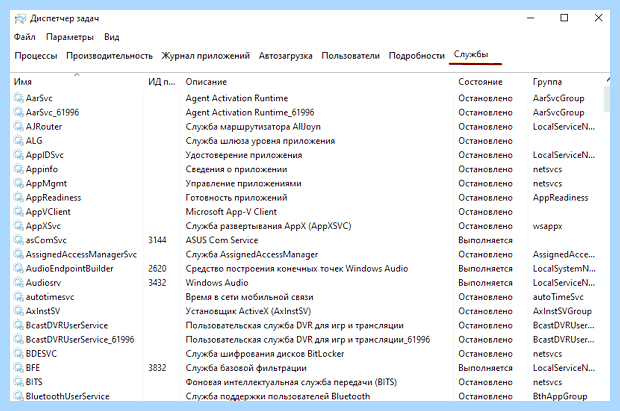Click the wsappx group cell
The width and height of the screenshot is (620, 411).
[547, 226]
